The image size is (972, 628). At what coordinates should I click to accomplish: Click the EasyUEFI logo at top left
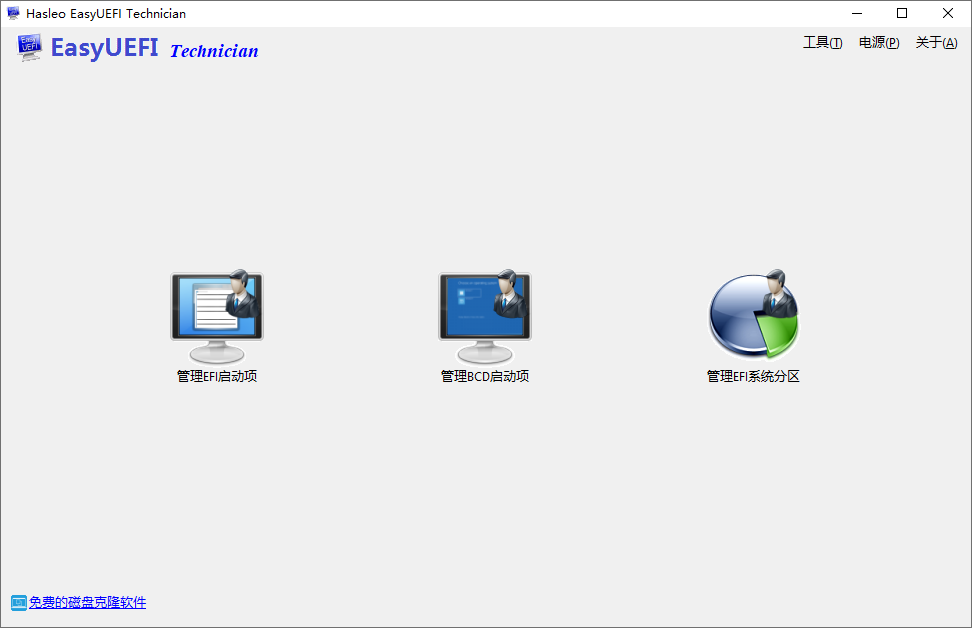(x=29, y=46)
